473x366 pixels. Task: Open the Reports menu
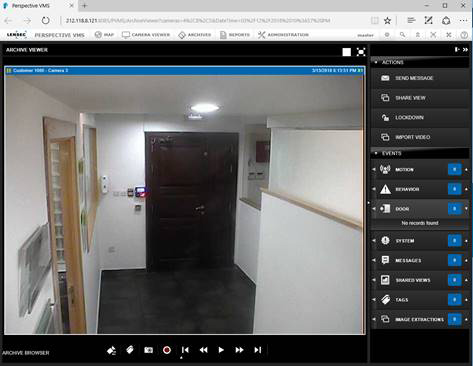click(x=235, y=35)
